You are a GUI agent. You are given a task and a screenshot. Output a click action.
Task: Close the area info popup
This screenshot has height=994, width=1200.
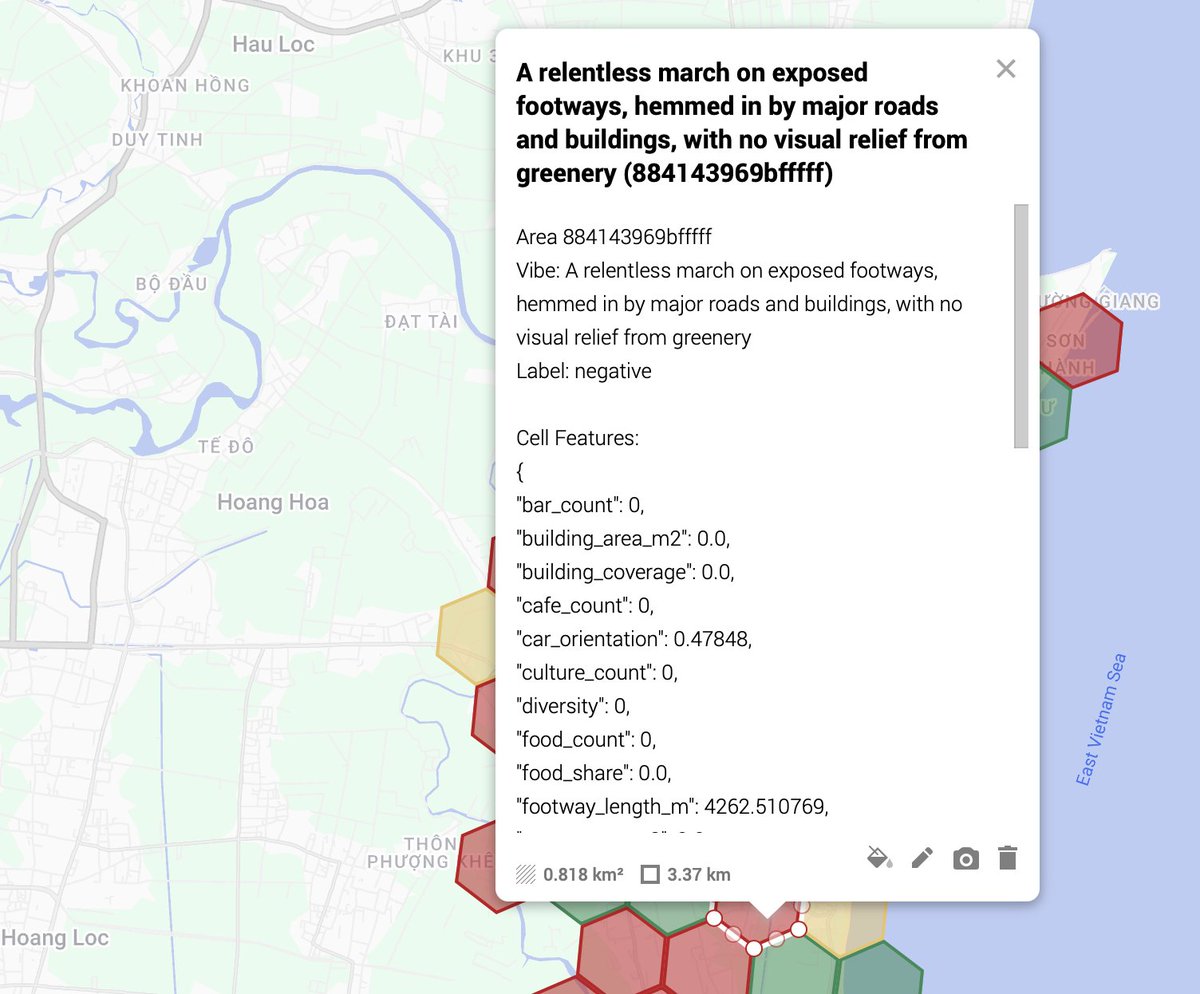tap(1006, 69)
